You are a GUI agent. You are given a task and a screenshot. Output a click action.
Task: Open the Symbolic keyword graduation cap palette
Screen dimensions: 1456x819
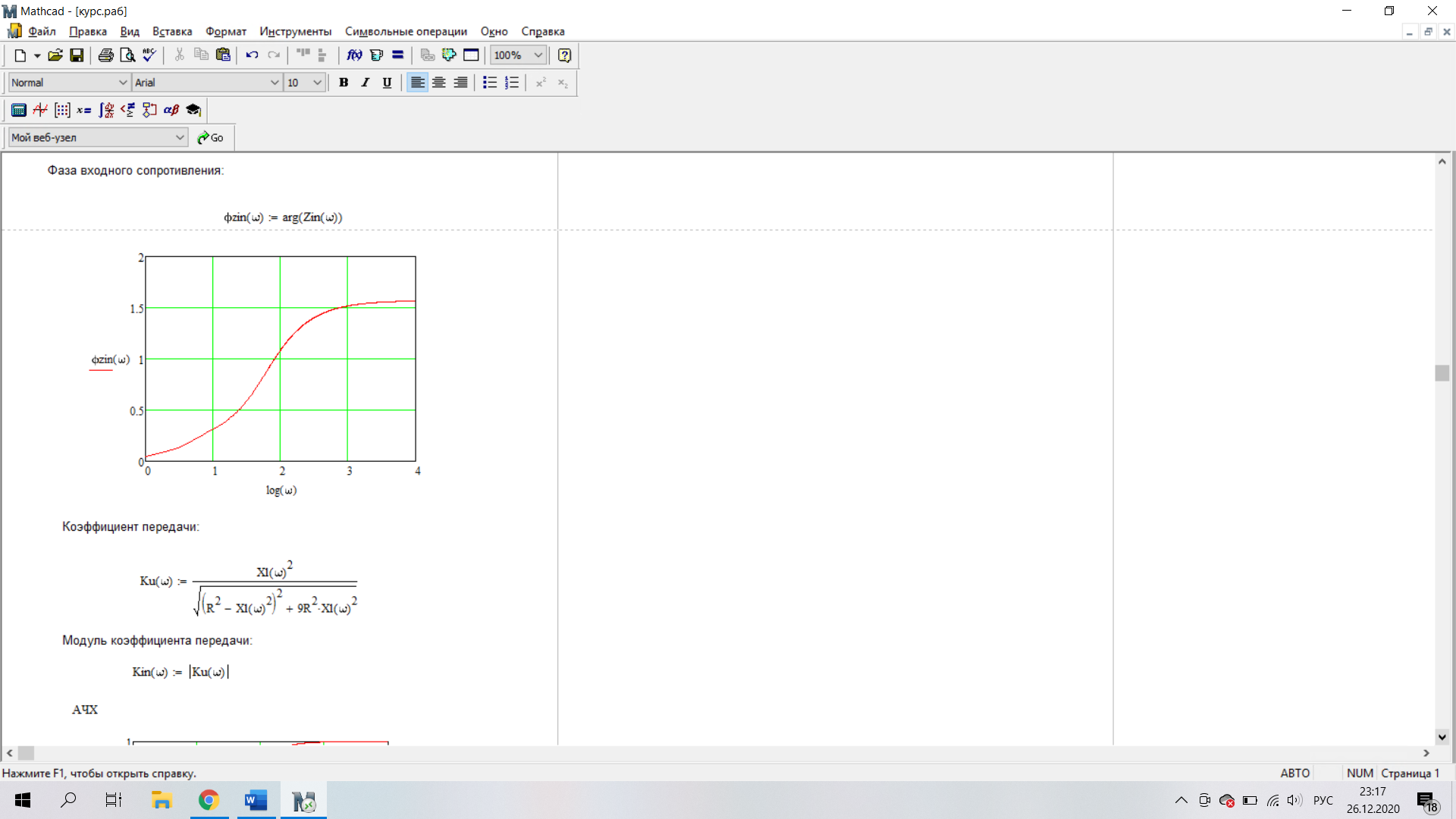[x=193, y=110]
